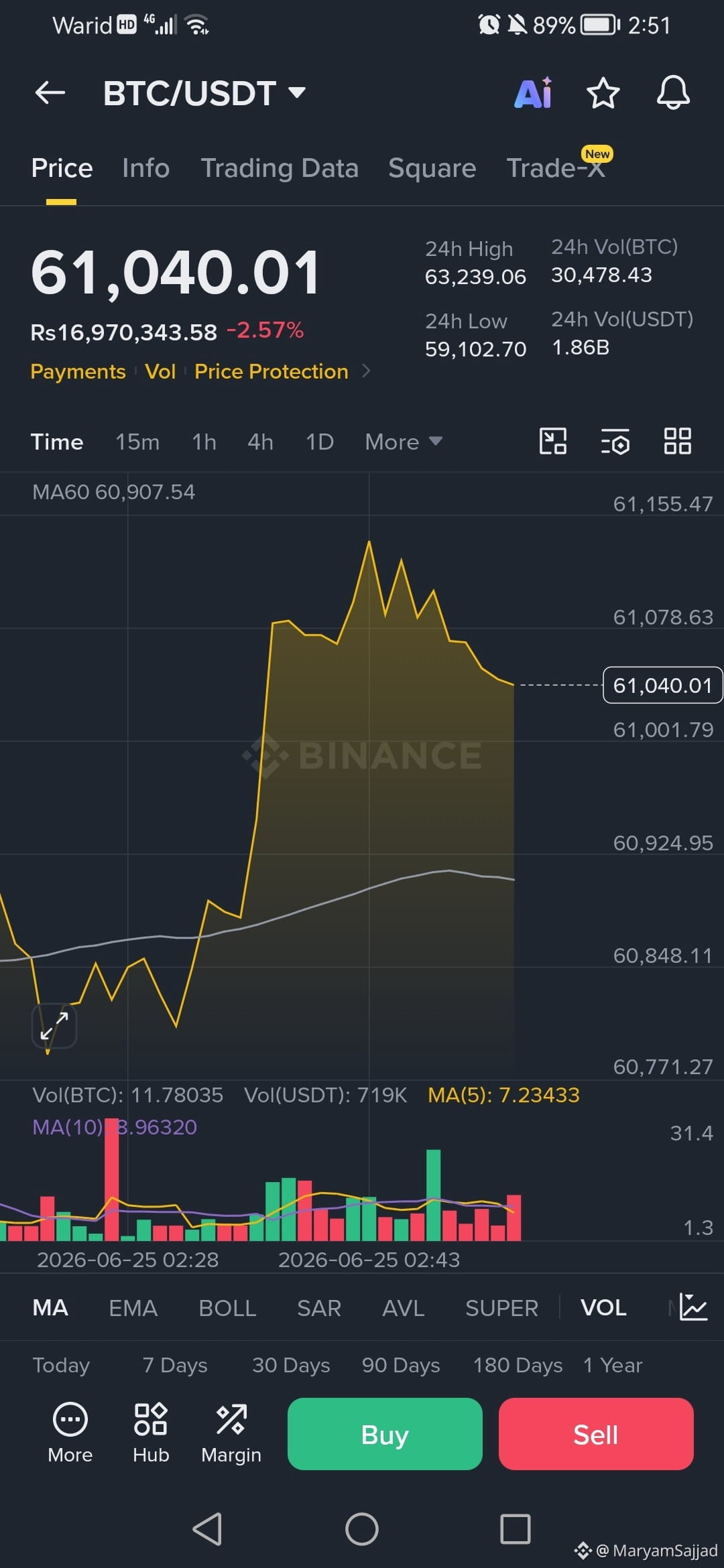
Task: Select the 7 Days range
Action: click(x=175, y=1365)
